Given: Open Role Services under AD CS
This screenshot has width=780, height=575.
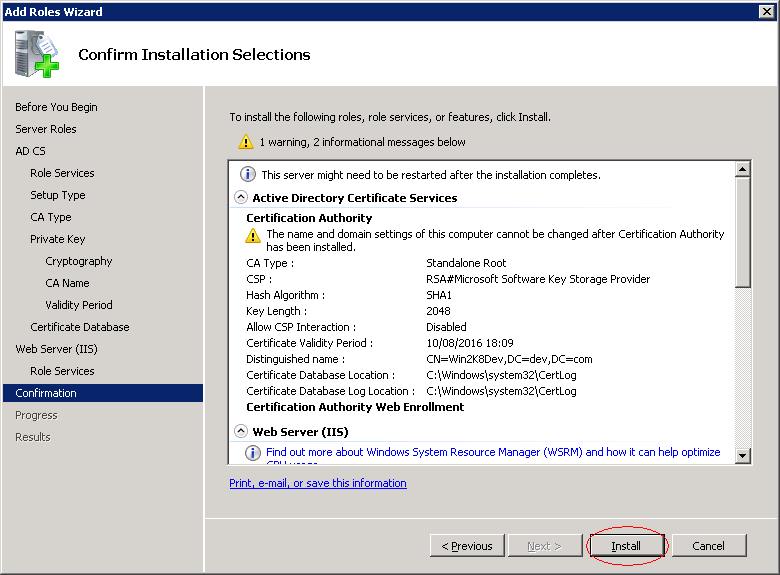Looking at the screenshot, I should tap(62, 173).
